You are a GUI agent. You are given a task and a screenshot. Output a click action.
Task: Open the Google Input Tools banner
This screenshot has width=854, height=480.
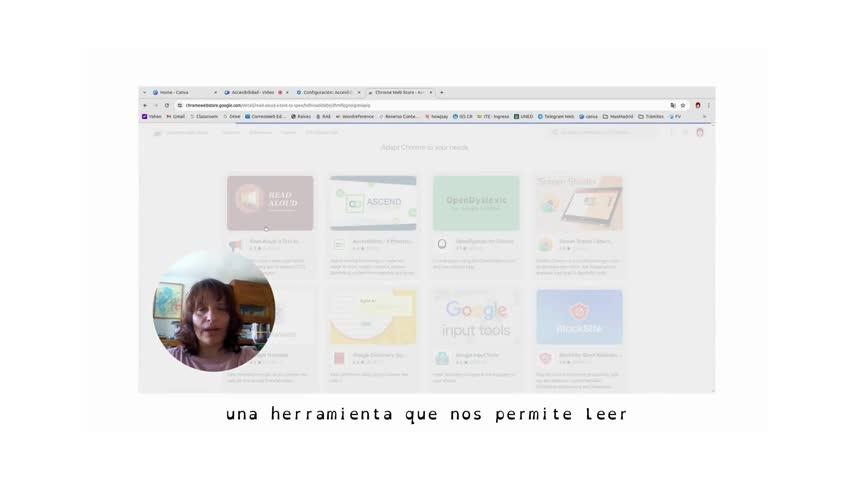476,317
